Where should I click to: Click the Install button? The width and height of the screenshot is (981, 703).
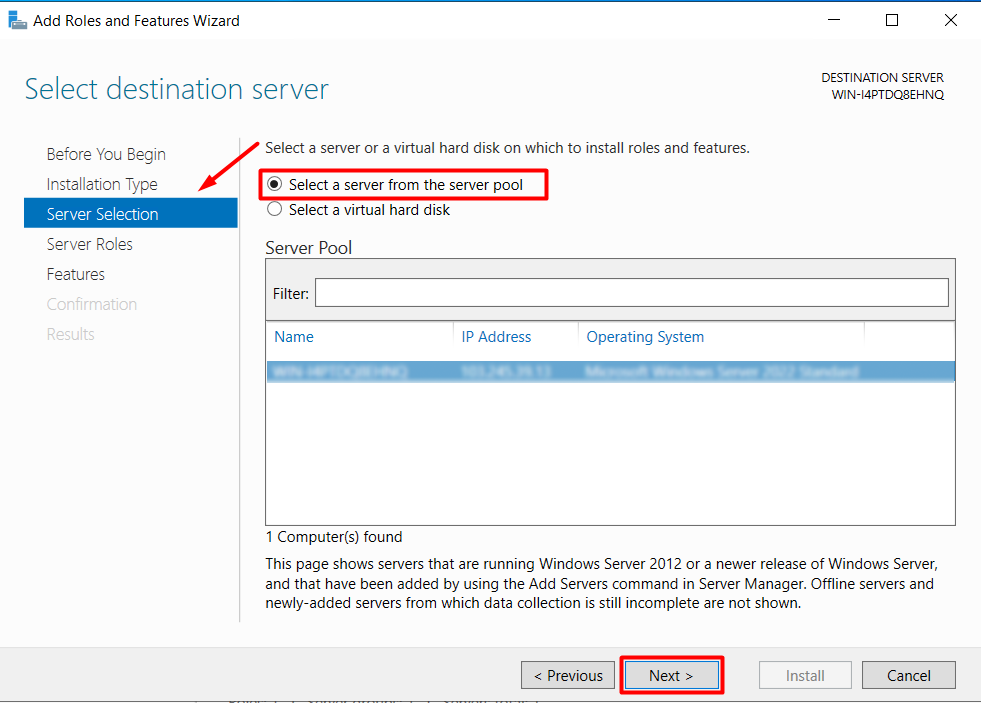click(805, 675)
